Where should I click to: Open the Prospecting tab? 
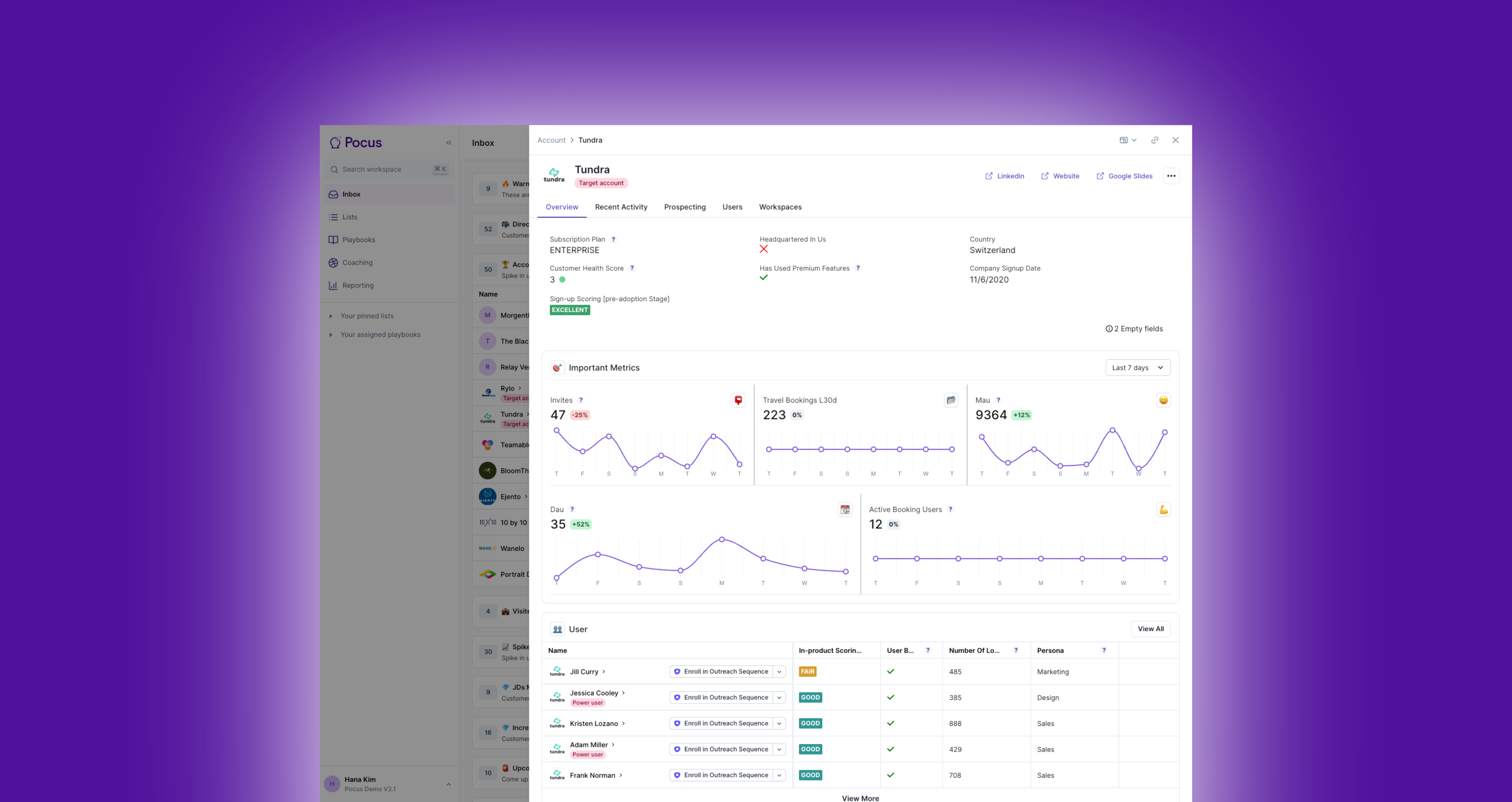684,207
